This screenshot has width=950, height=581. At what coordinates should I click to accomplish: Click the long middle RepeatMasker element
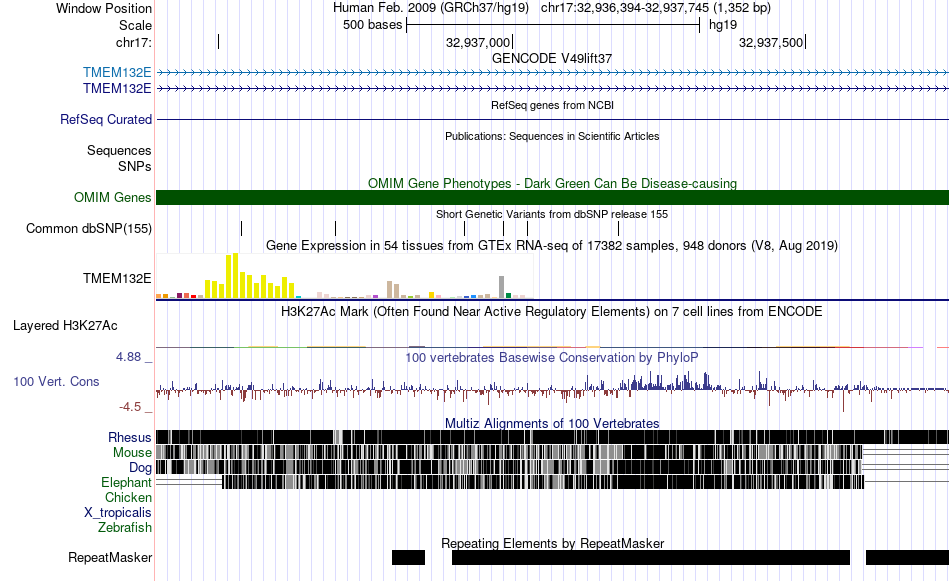651,557
